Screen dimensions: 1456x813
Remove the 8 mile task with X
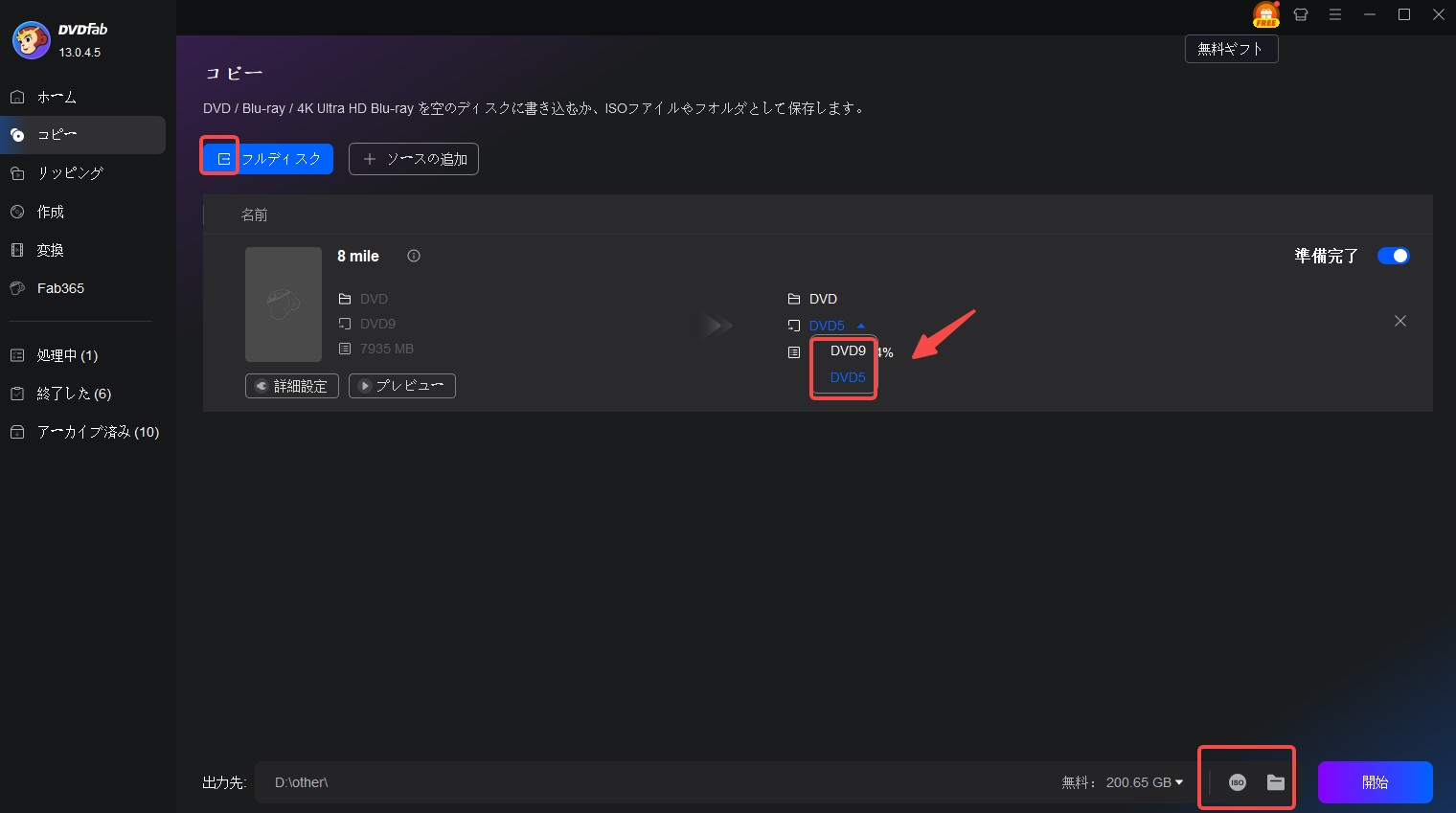(1399, 321)
